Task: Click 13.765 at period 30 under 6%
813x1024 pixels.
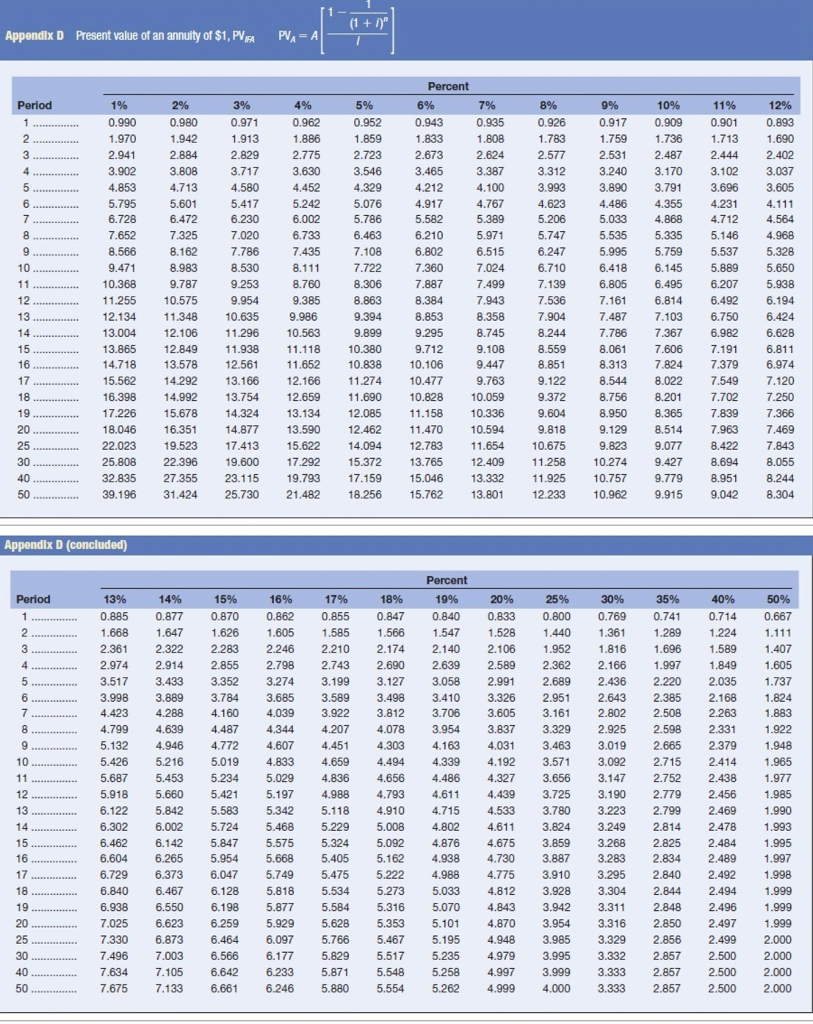Action: [426, 462]
